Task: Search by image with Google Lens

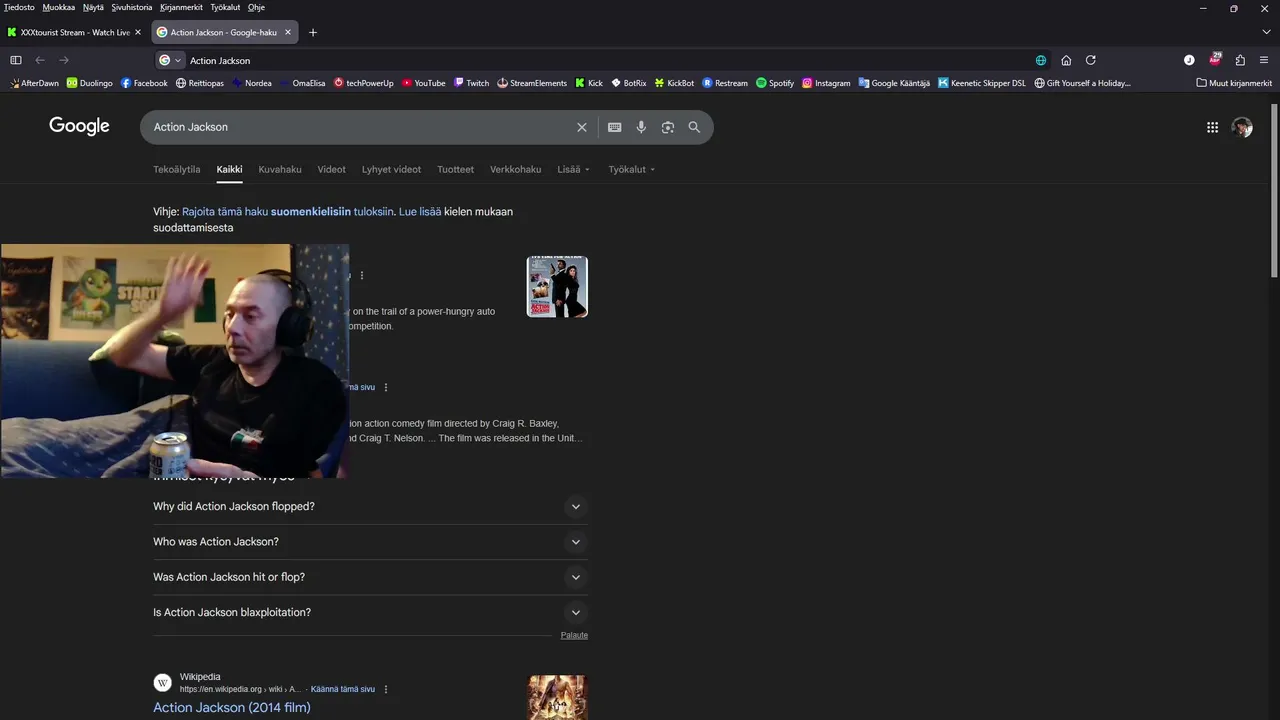Action: [667, 127]
